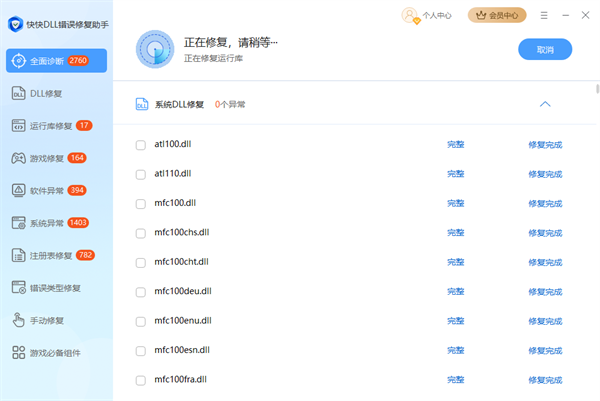Open the hamburger menu in title bar
This screenshot has height=401, width=600.
544,15
